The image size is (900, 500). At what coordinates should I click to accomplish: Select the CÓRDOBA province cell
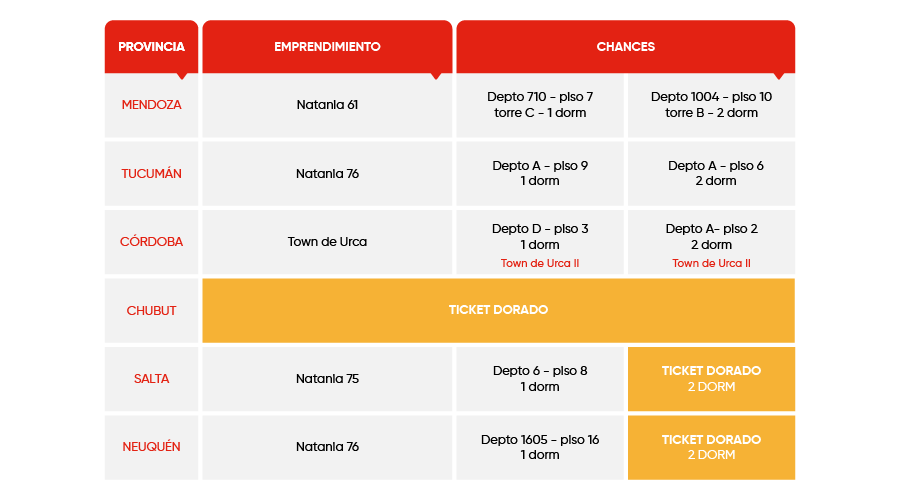coord(152,242)
